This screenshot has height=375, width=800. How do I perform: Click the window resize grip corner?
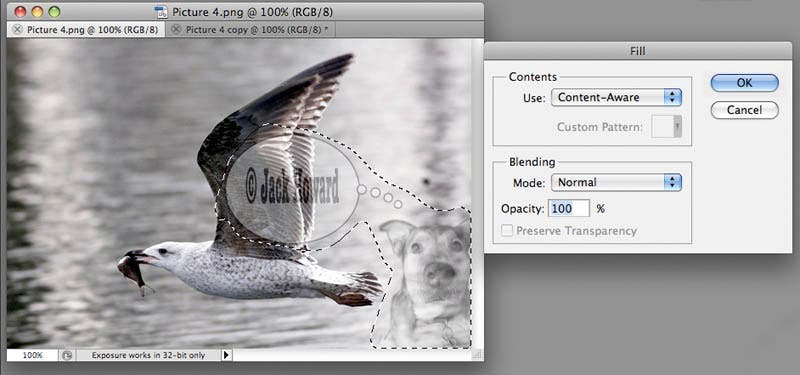click(x=477, y=355)
